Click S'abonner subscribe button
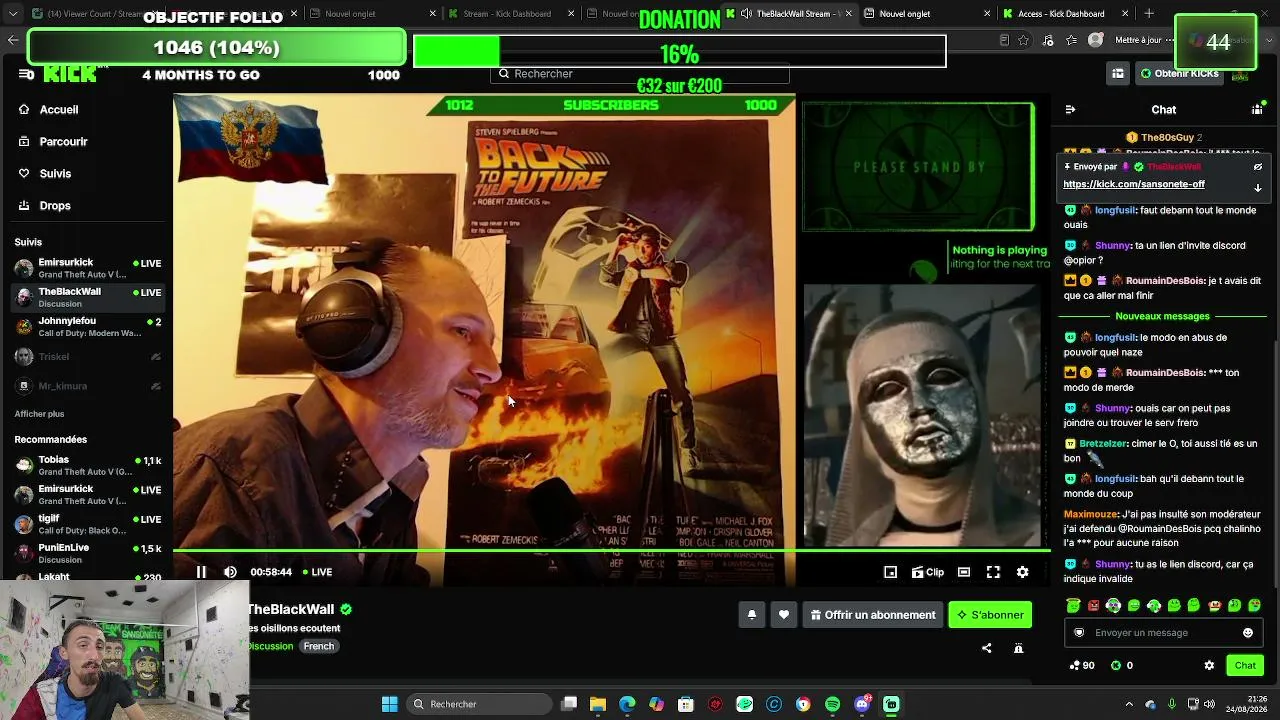Viewport: 1280px width, 720px height. pos(990,615)
